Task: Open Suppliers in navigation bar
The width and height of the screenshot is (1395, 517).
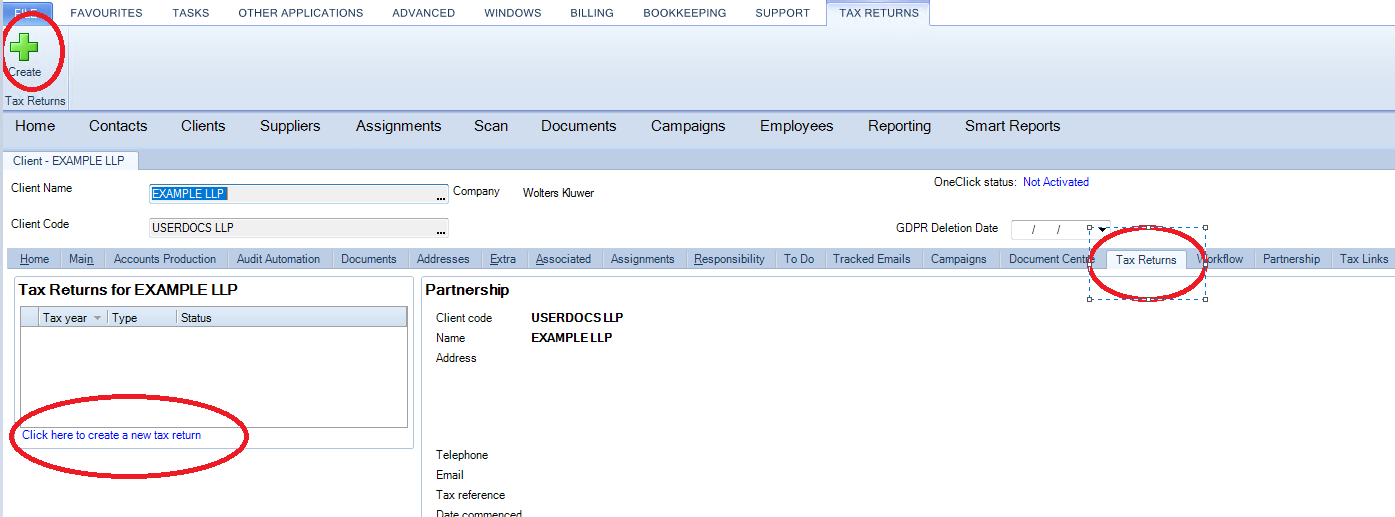Action: [290, 126]
